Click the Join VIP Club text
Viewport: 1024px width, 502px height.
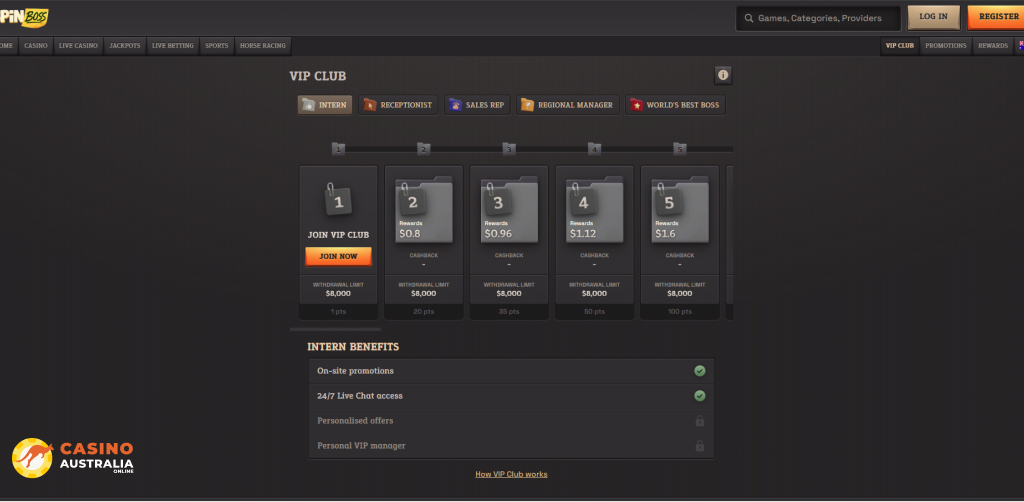(338, 235)
